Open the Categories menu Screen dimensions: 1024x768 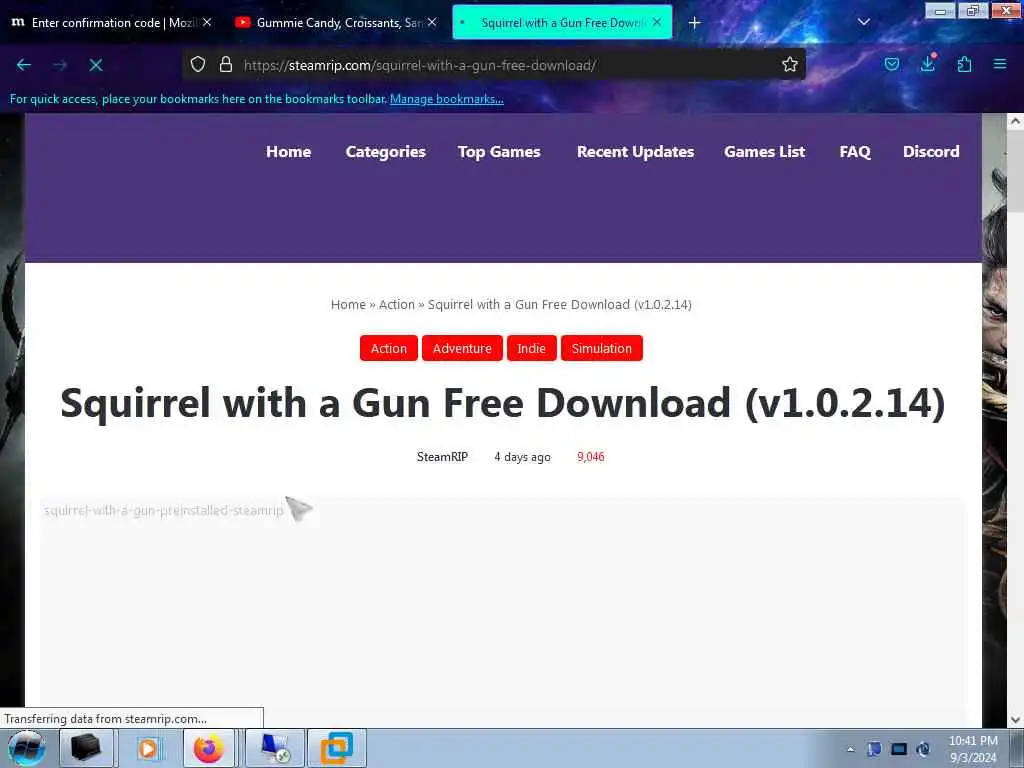[x=385, y=152]
